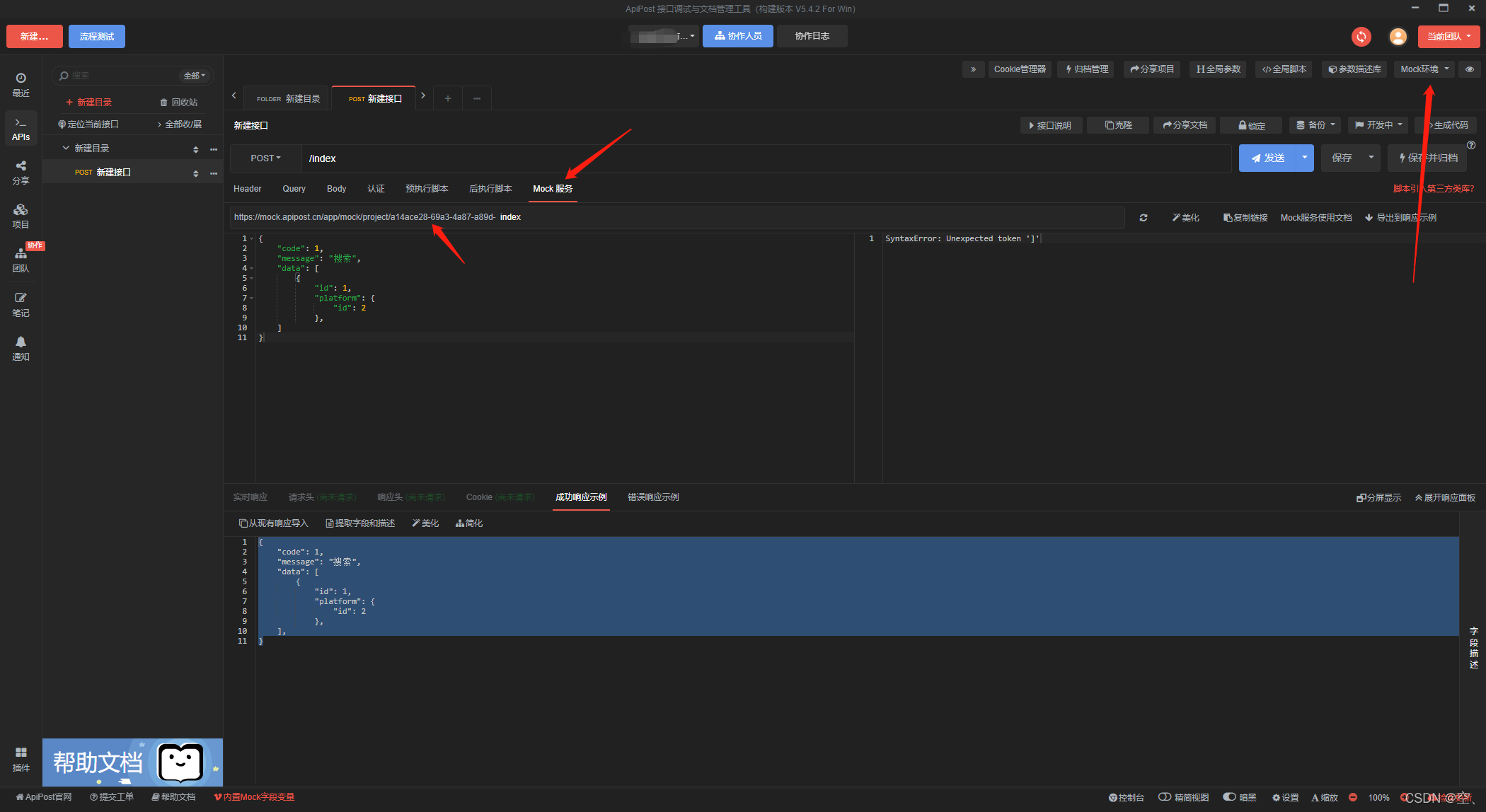Viewport: 1486px width, 812px height.
Task: Expand the collapsed toolbar with » icon
Action: pos(973,69)
